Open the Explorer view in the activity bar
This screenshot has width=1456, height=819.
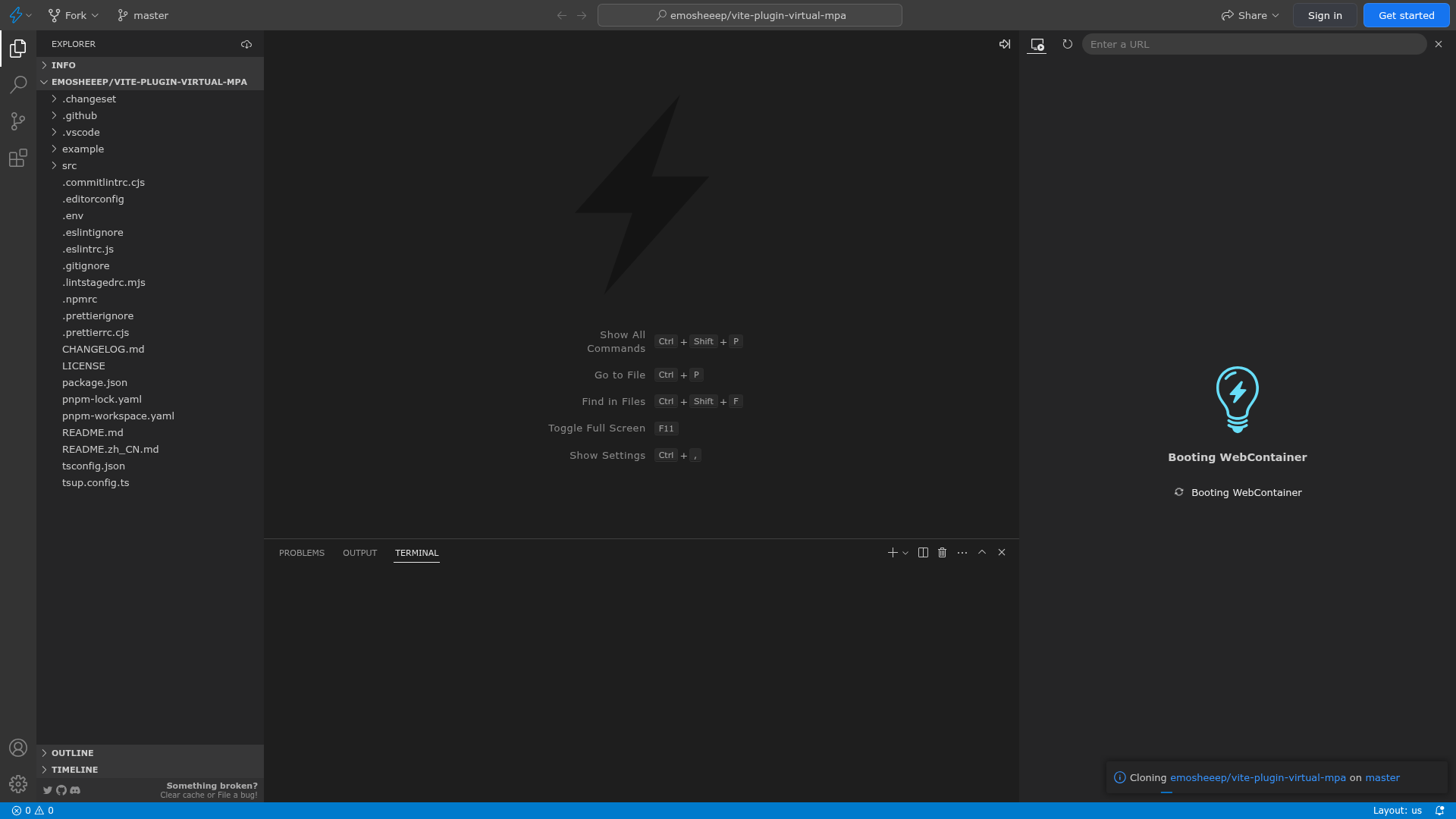click(x=18, y=49)
